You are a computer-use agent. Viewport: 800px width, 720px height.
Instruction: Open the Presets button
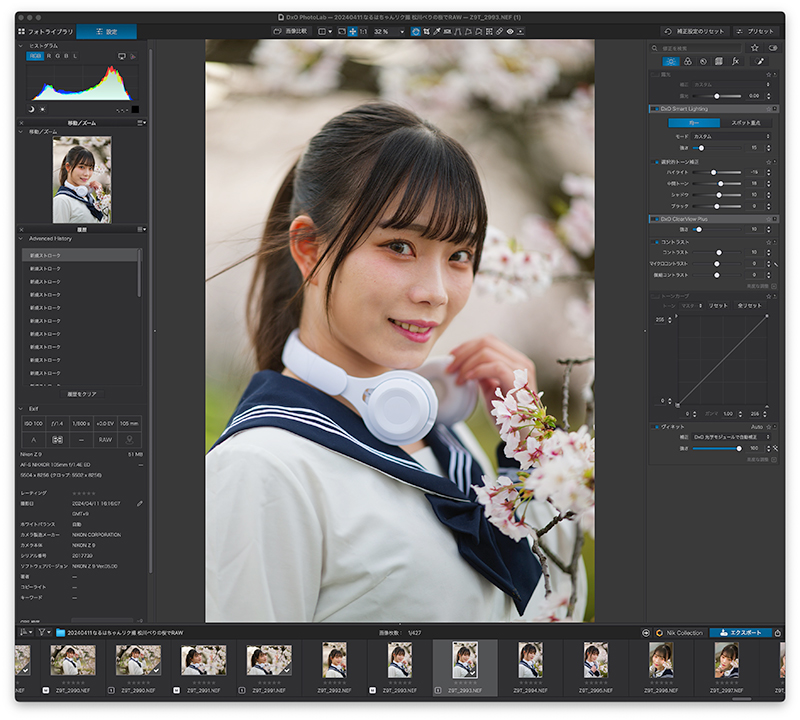pos(755,32)
